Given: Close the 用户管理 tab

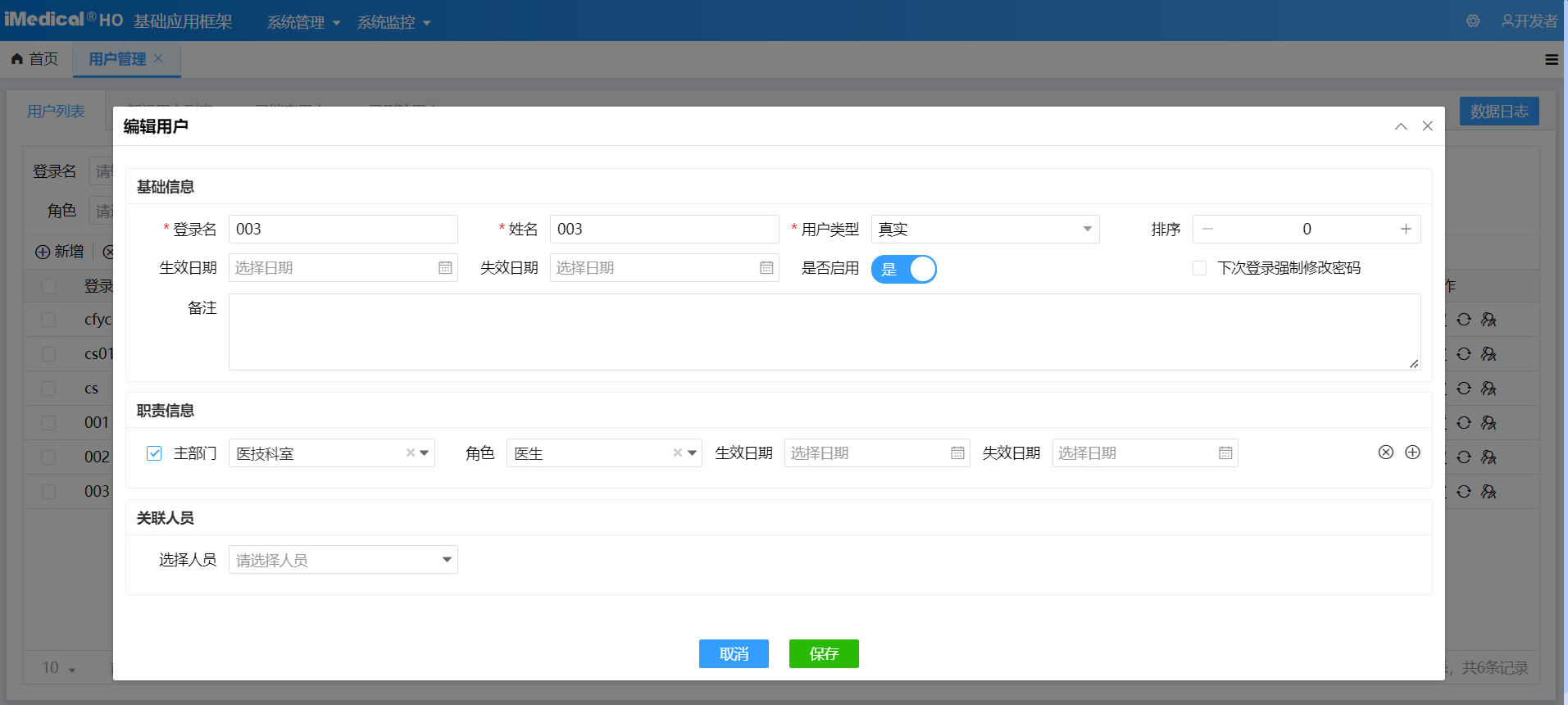Looking at the screenshot, I should [158, 58].
